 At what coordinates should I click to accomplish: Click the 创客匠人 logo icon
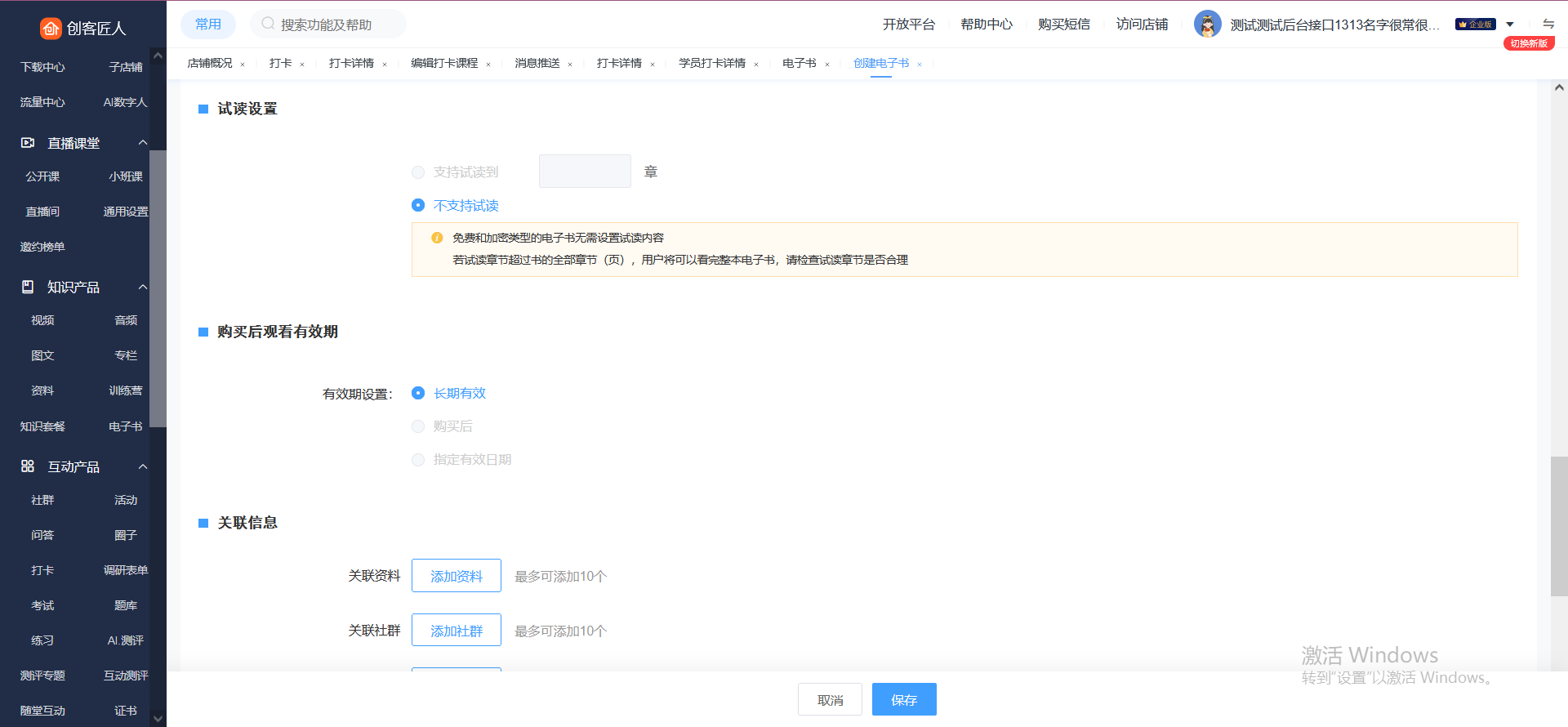tap(51, 29)
